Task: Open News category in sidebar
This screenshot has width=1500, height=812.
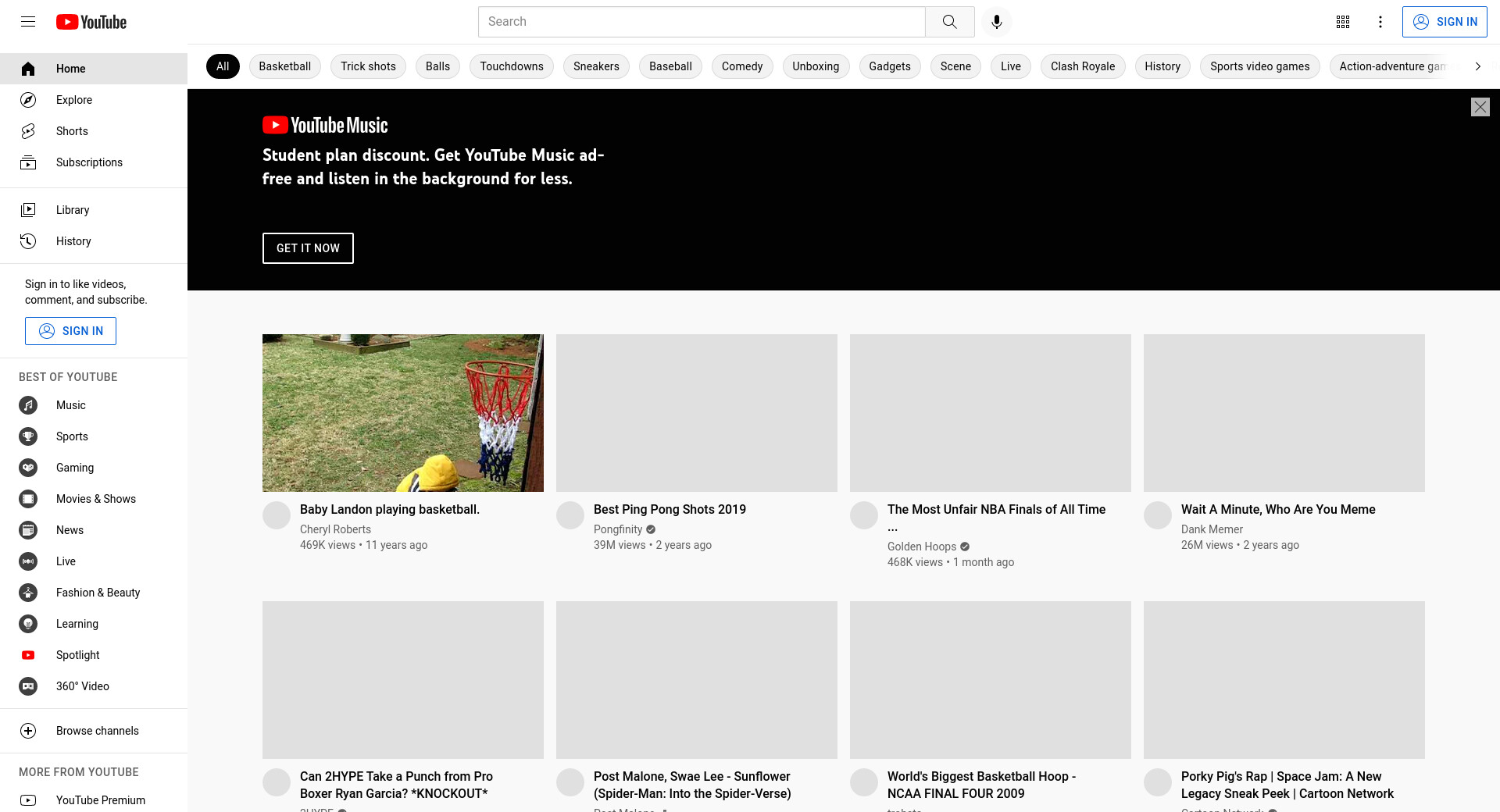Action: (94, 530)
